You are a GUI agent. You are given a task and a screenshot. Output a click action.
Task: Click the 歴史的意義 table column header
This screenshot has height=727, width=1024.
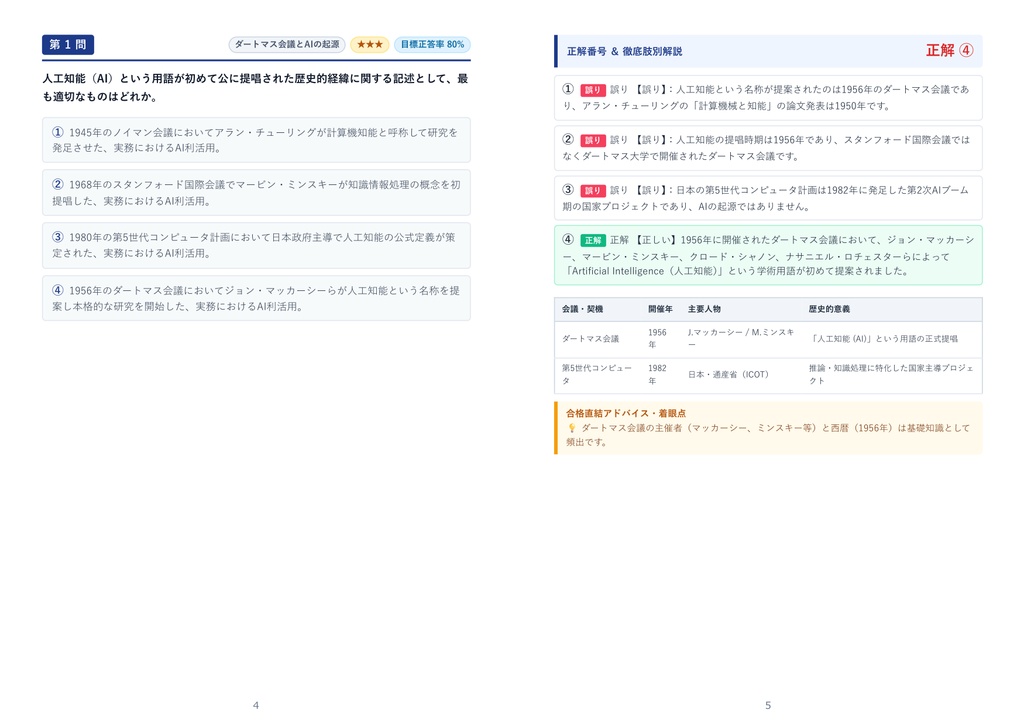(829, 309)
